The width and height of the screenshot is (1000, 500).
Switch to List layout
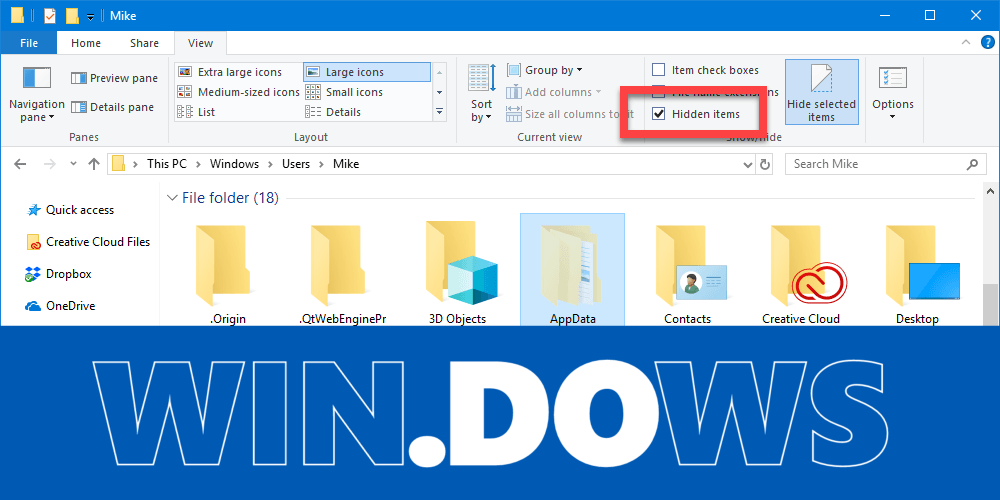(196, 112)
